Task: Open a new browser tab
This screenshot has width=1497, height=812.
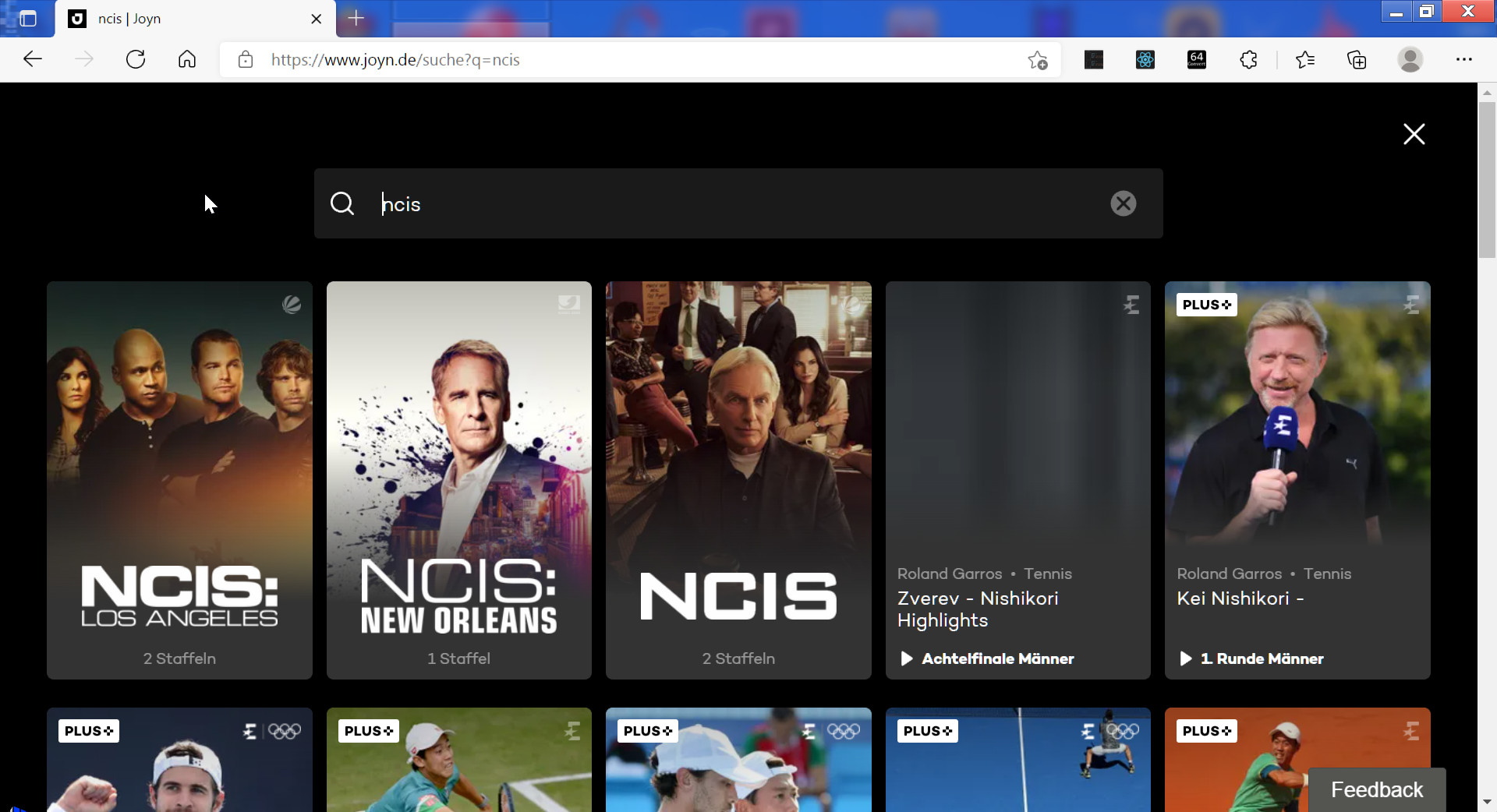Action: click(x=356, y=19)
